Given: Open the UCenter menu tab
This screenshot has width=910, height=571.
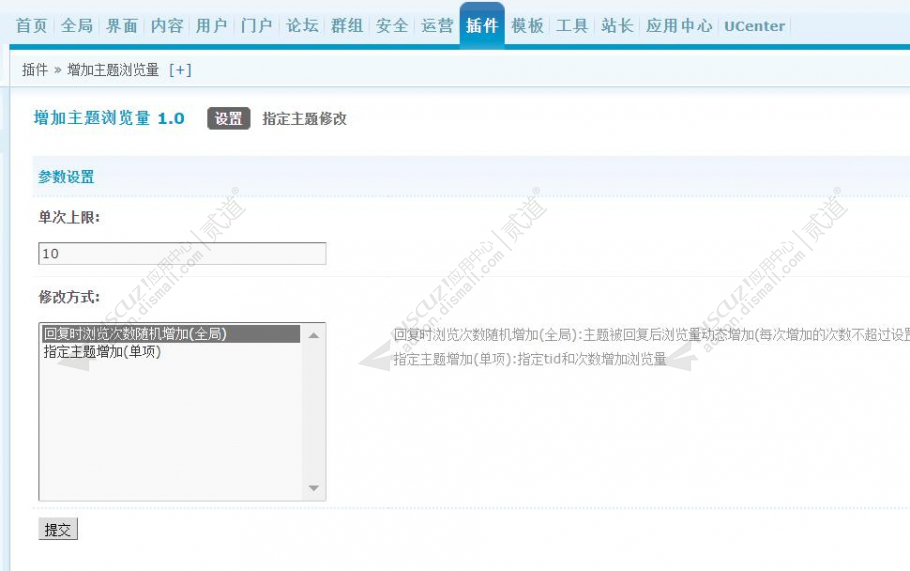Looking at the screenshot, I should click(x=754, y=26).
